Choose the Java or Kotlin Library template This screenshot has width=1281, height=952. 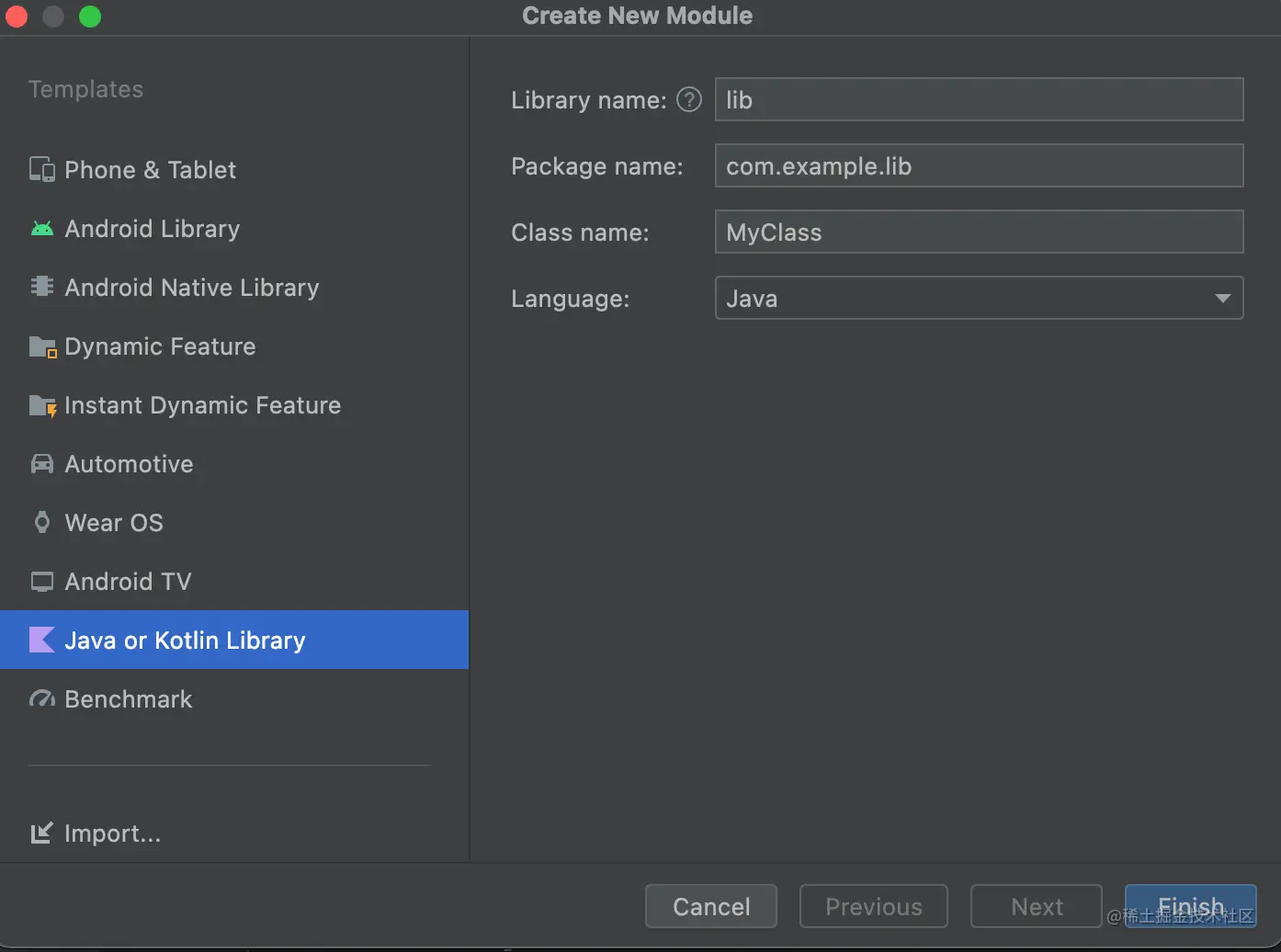(185, 640)
